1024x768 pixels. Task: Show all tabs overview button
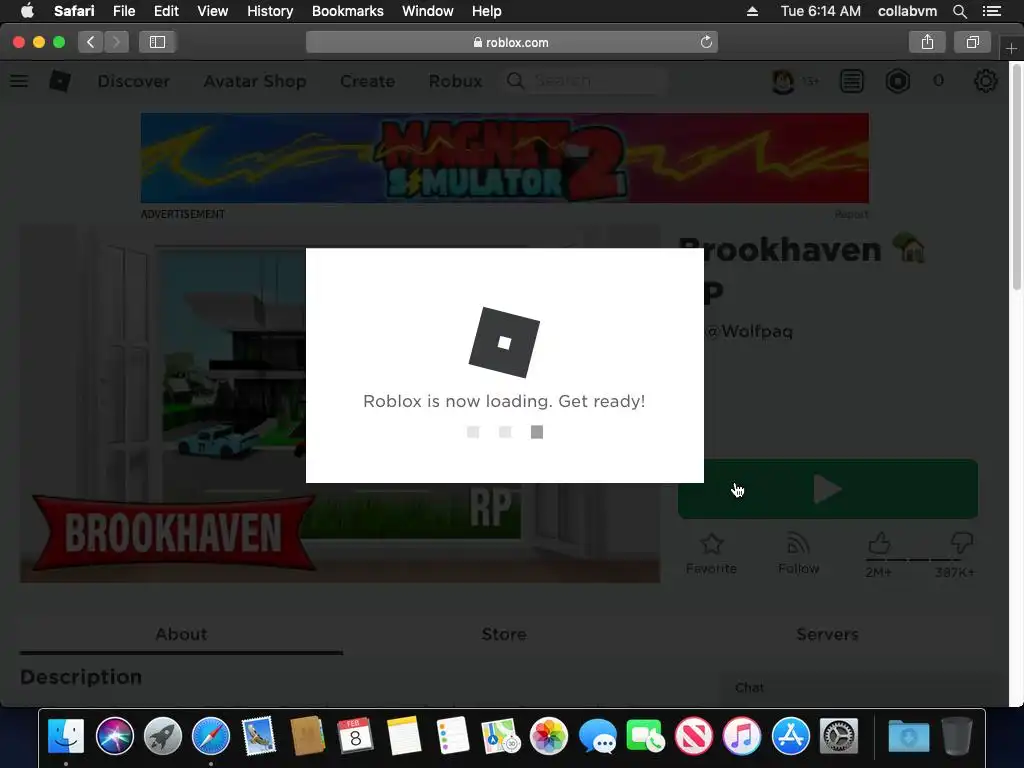(972, 42)
